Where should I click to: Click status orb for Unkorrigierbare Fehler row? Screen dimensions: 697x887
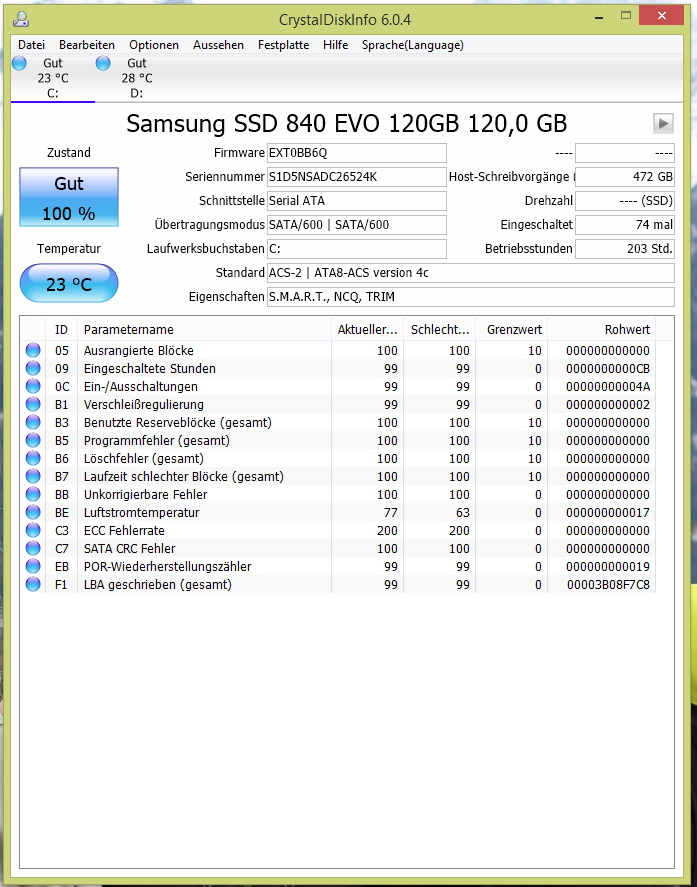pos(33,494)
